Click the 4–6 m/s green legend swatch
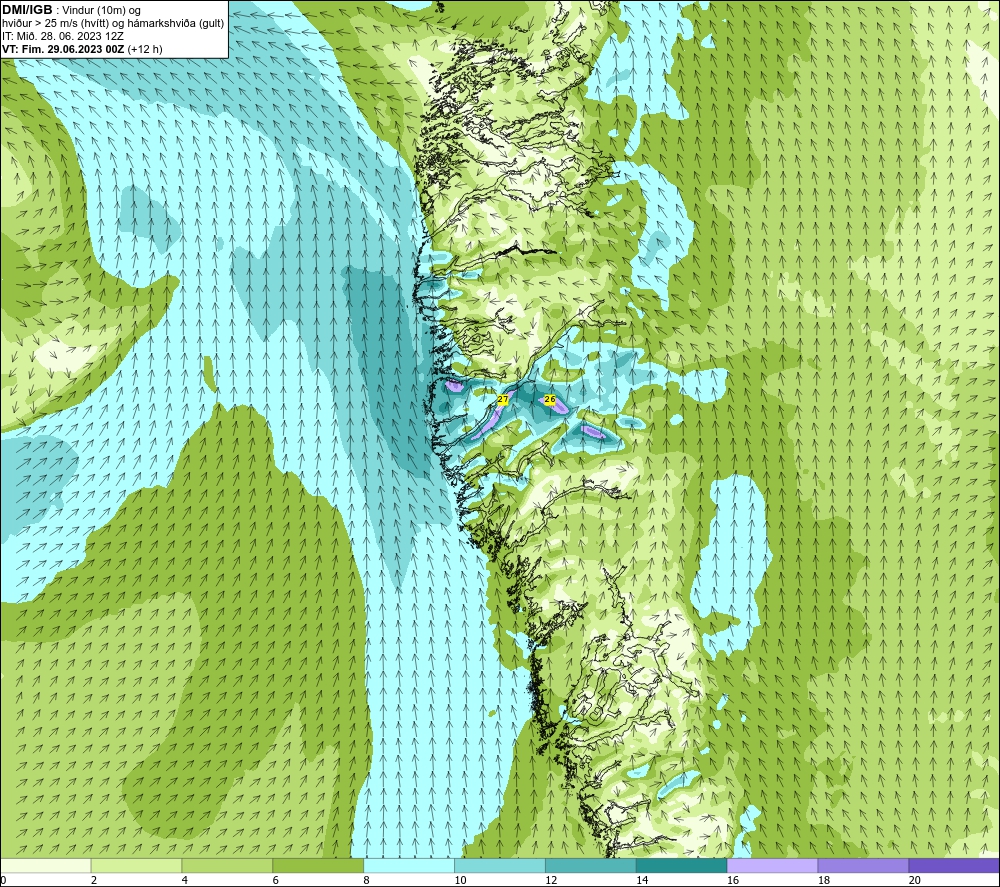The width and height of the screenshot is (1000, 887). point(227,865)
